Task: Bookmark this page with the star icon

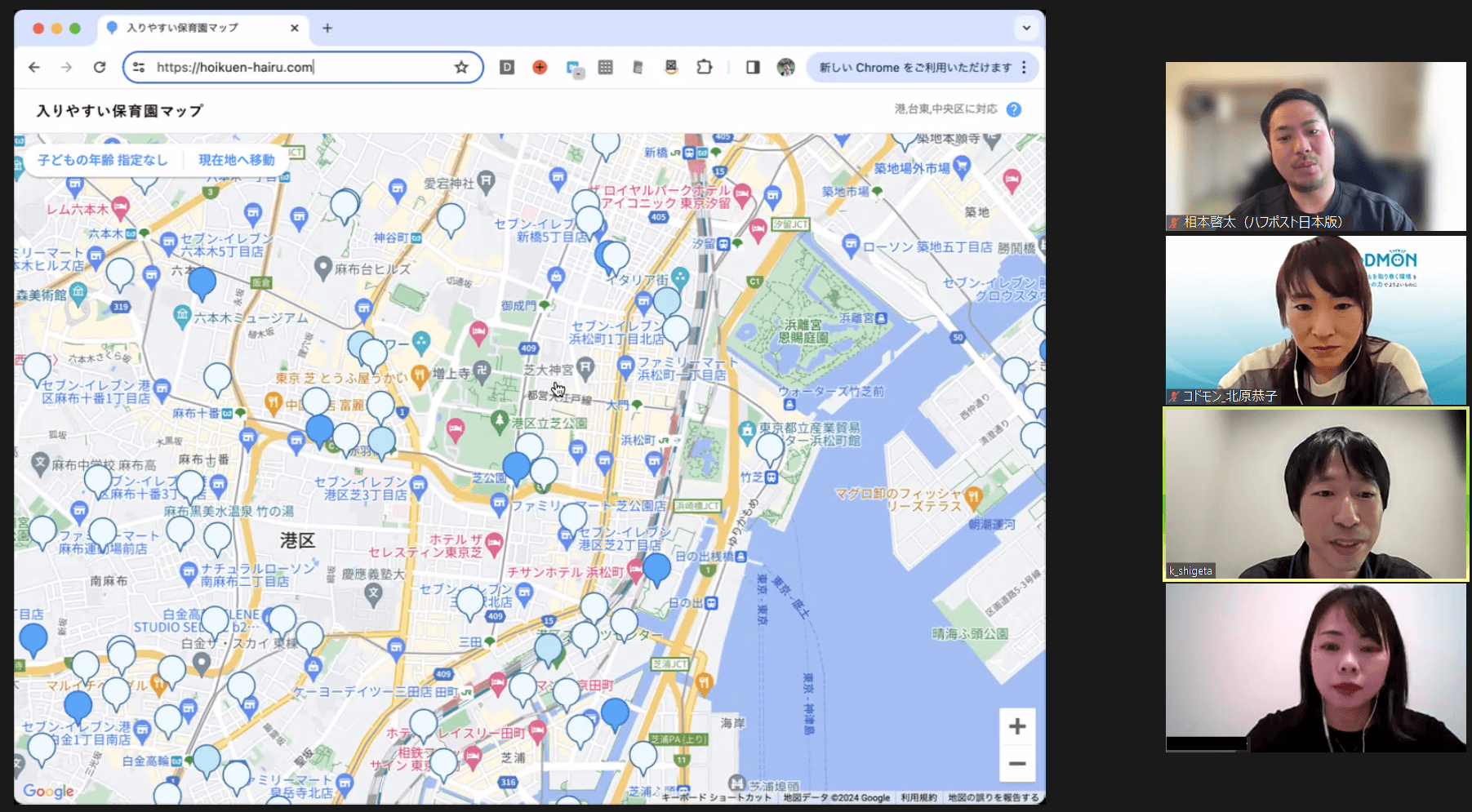Action: (461, 68)
